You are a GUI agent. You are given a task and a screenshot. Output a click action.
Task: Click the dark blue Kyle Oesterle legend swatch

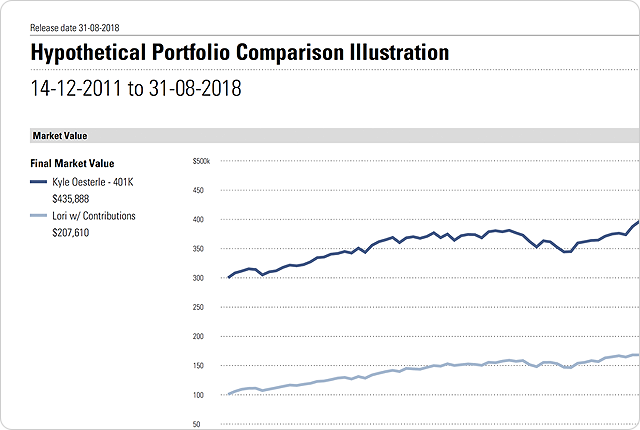[x=39, y=182]
